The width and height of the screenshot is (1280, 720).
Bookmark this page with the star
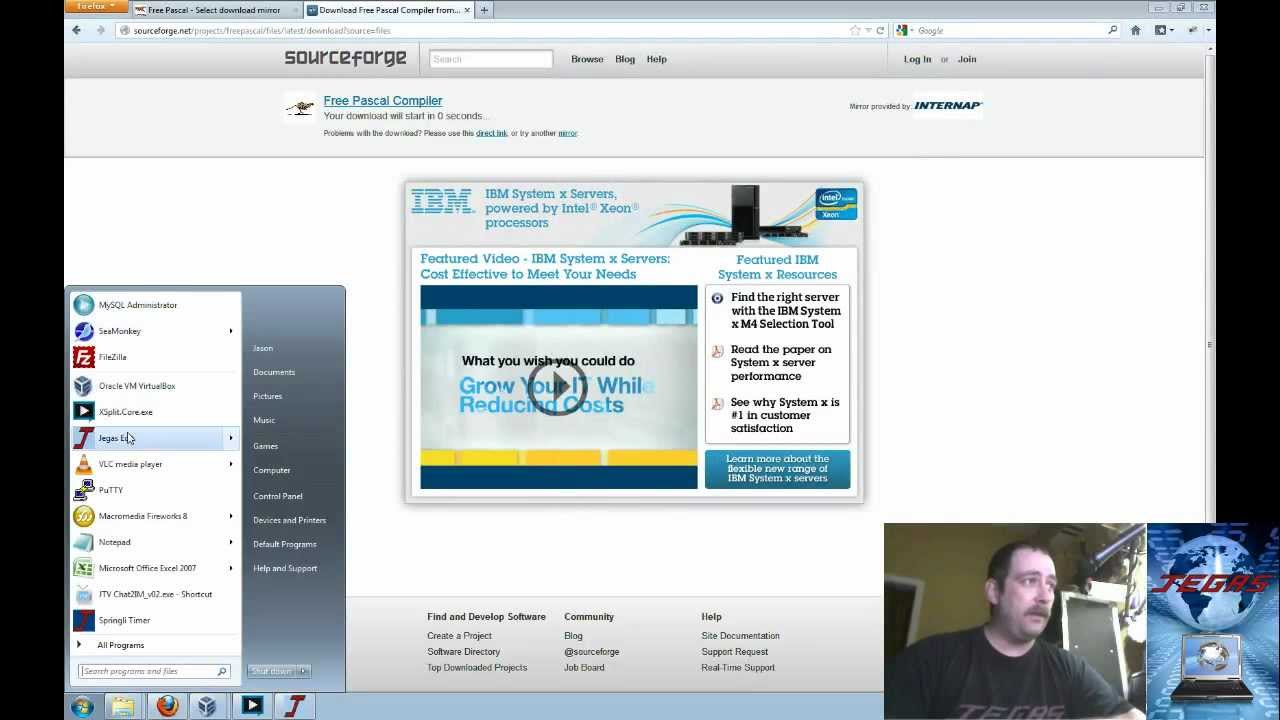tap(855, 30)
